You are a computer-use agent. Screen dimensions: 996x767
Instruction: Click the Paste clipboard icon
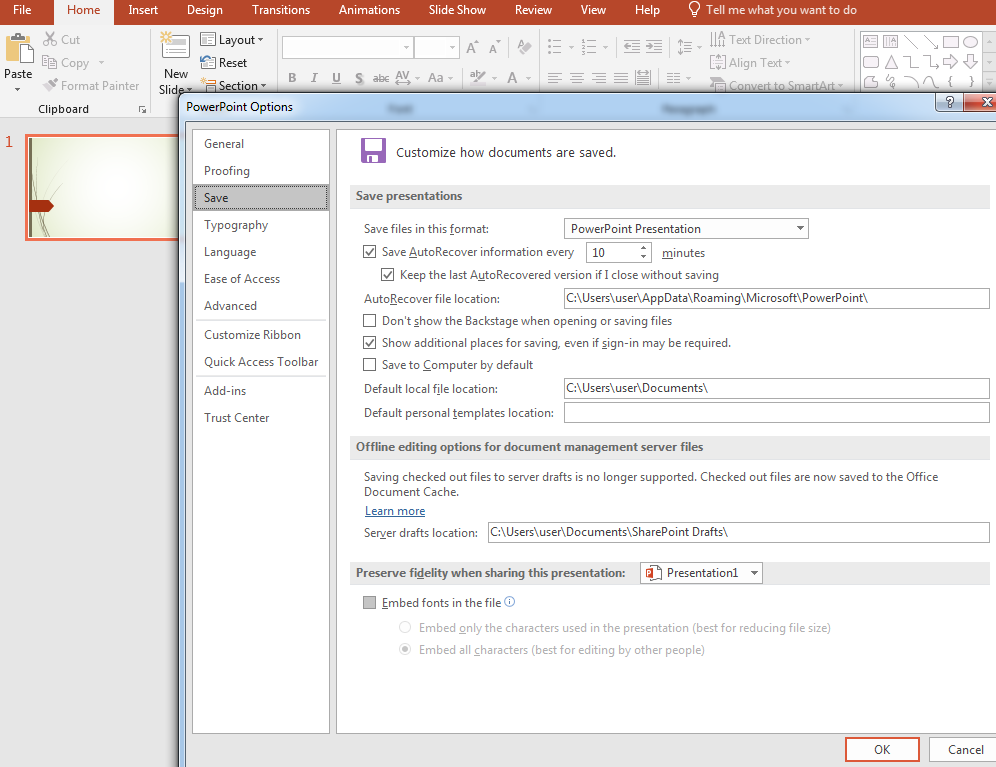pyautogui.click(x=19, y=48)
